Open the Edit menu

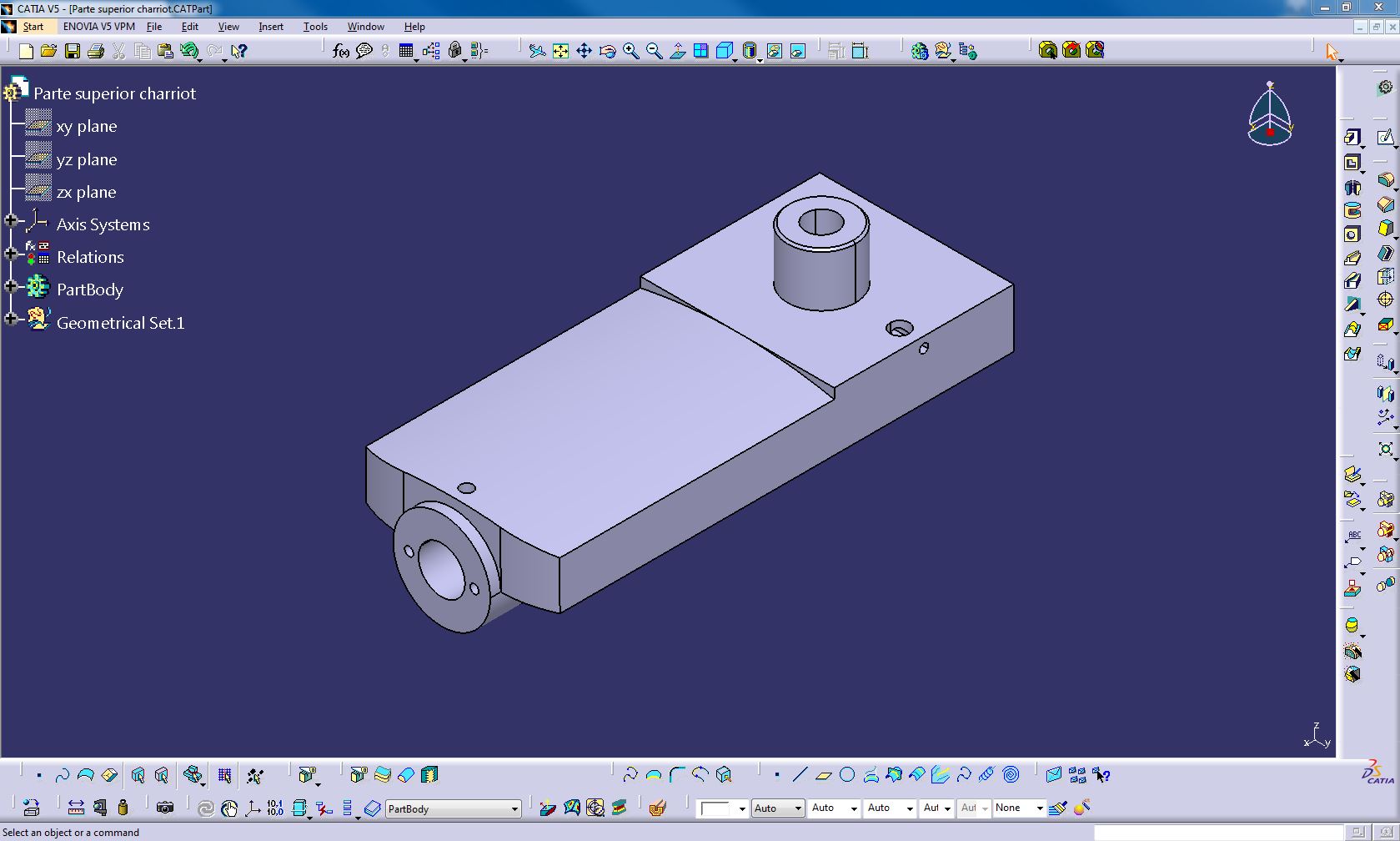189,27
